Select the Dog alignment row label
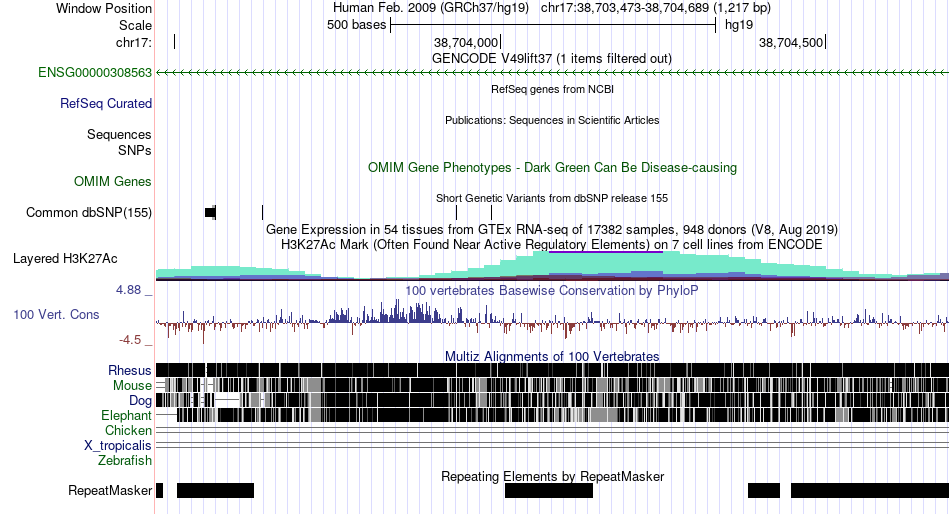The image size is (950, 514). (x=140, y=401)
